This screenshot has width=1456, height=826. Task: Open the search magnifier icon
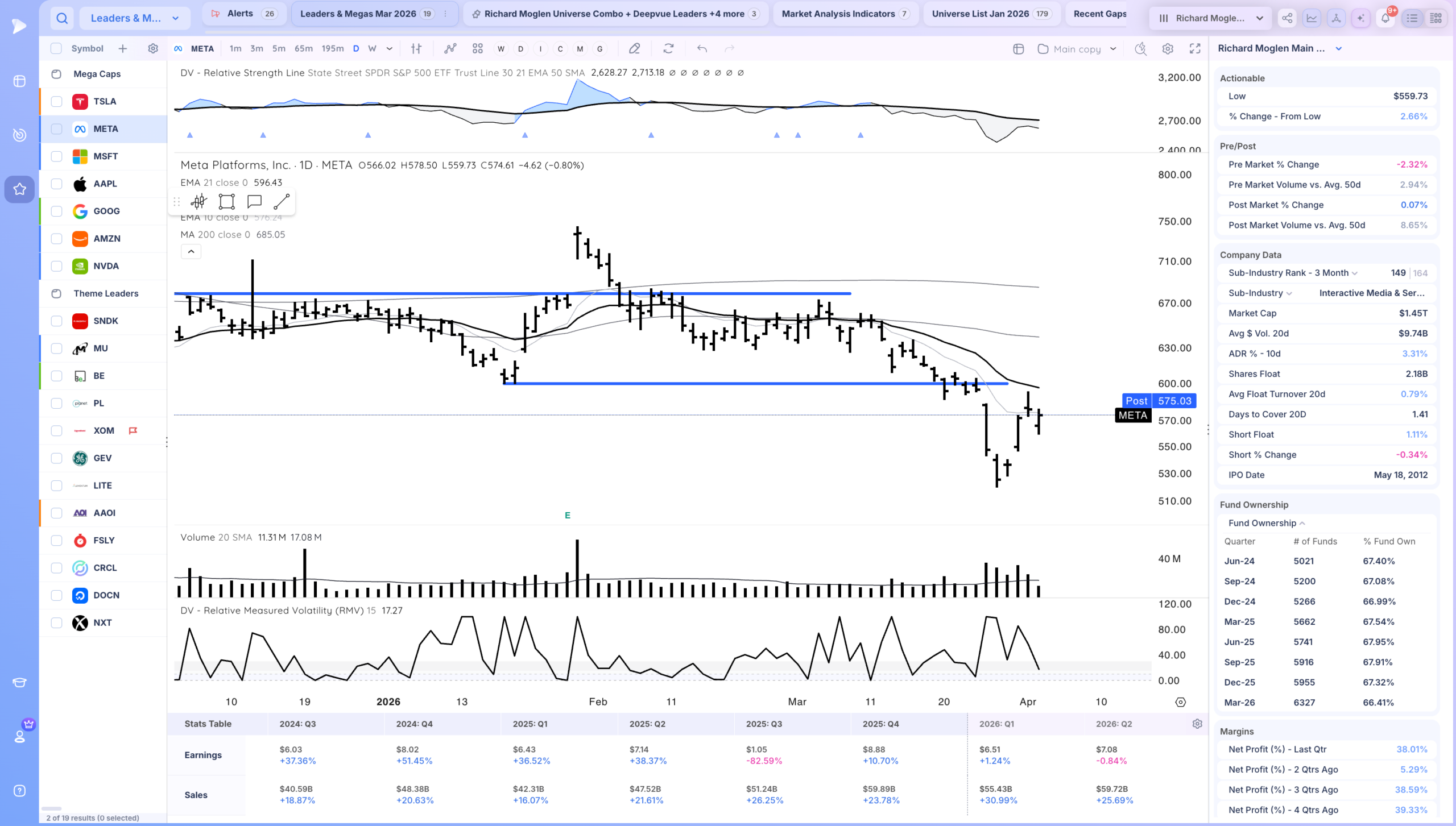62,18
